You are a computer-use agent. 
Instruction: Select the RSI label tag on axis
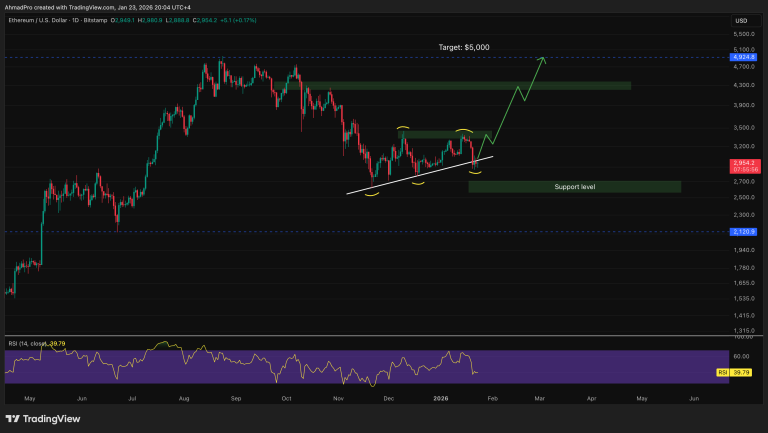[721, 372]
